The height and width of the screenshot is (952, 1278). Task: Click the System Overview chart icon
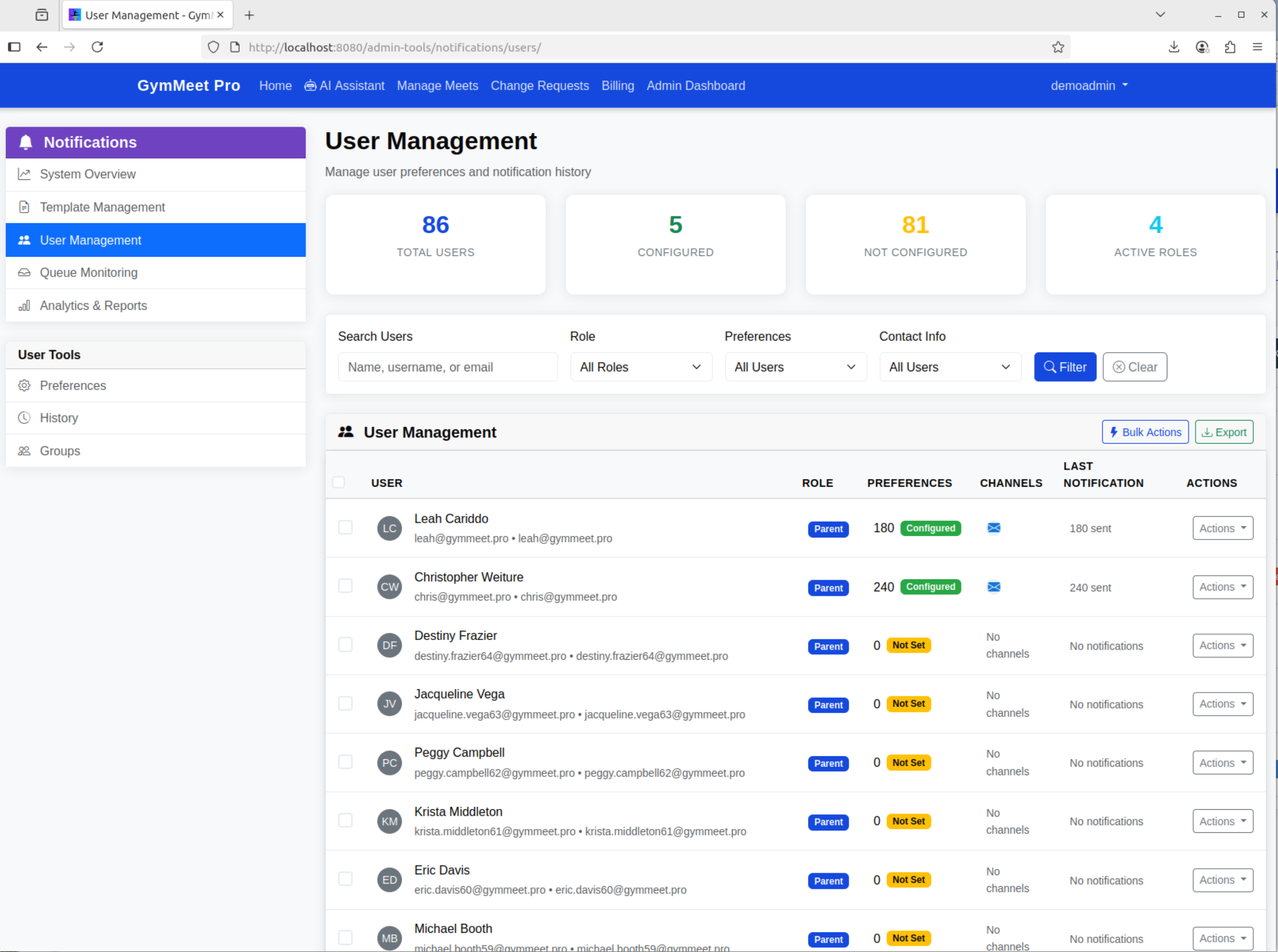[24, 174]
